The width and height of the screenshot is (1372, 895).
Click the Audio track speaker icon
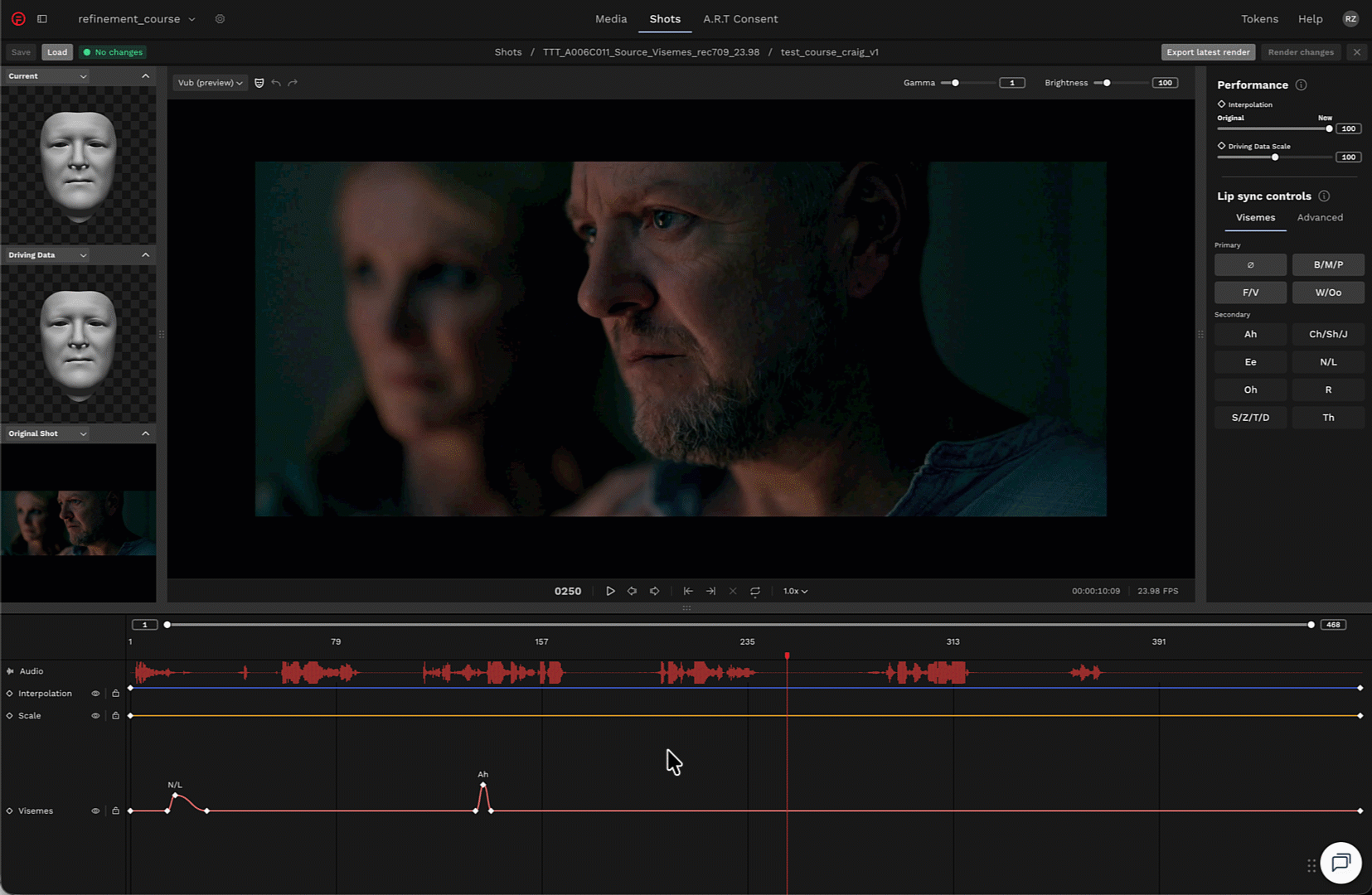(x=10, y=671)
